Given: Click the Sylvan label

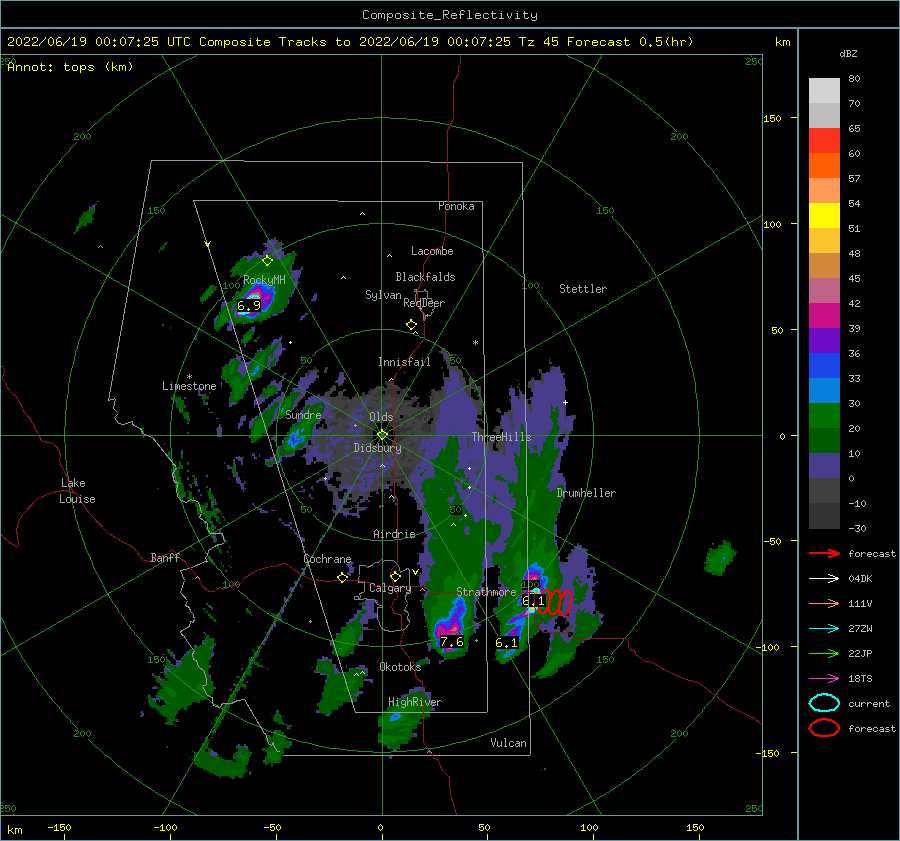Looking at the screenshot, I should pyautogui.click(x=383, y=295).
